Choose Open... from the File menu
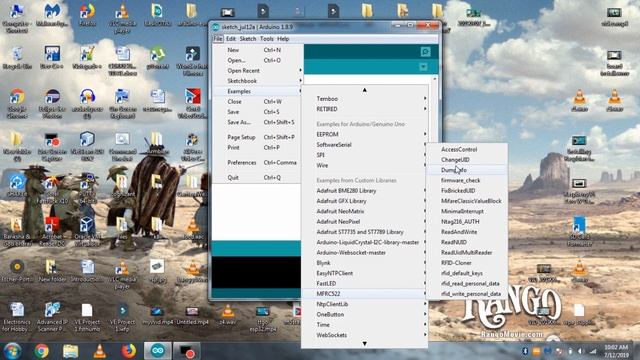The width and height of the screenshot is (640, 360). click(258, 60)
